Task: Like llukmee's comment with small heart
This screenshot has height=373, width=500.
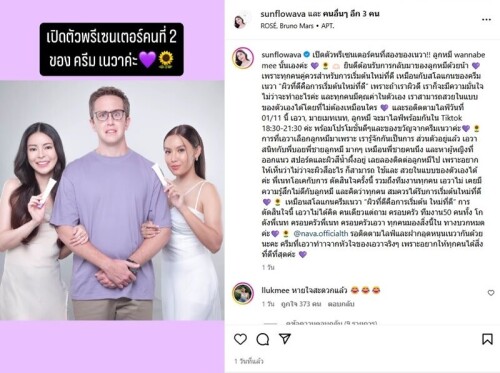Action: (491, 293)
